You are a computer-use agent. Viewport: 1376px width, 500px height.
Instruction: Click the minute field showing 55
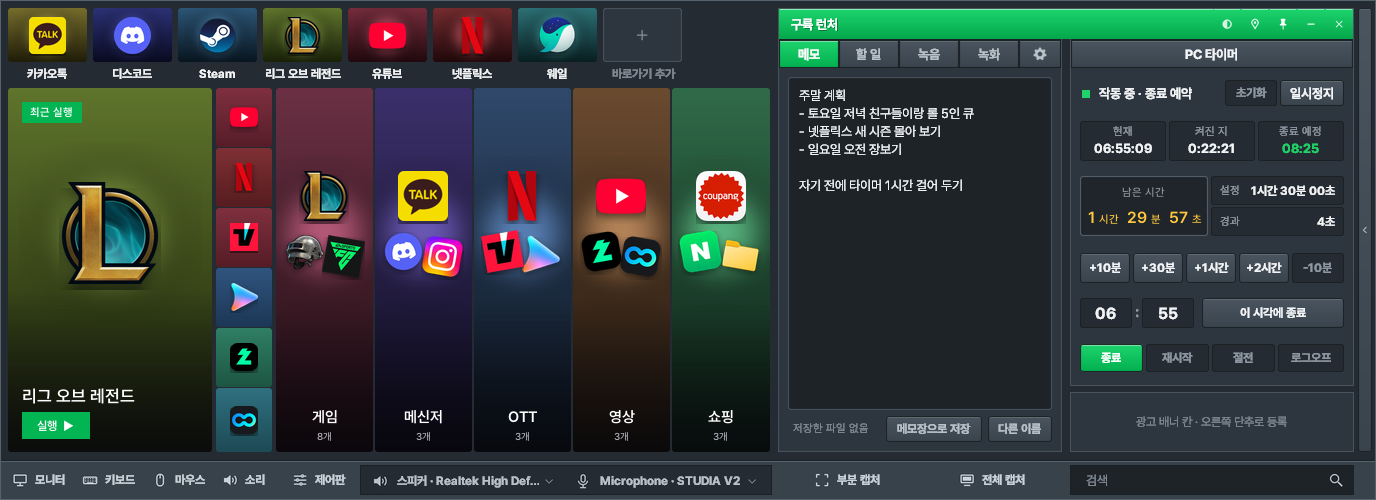point(1168,313)
